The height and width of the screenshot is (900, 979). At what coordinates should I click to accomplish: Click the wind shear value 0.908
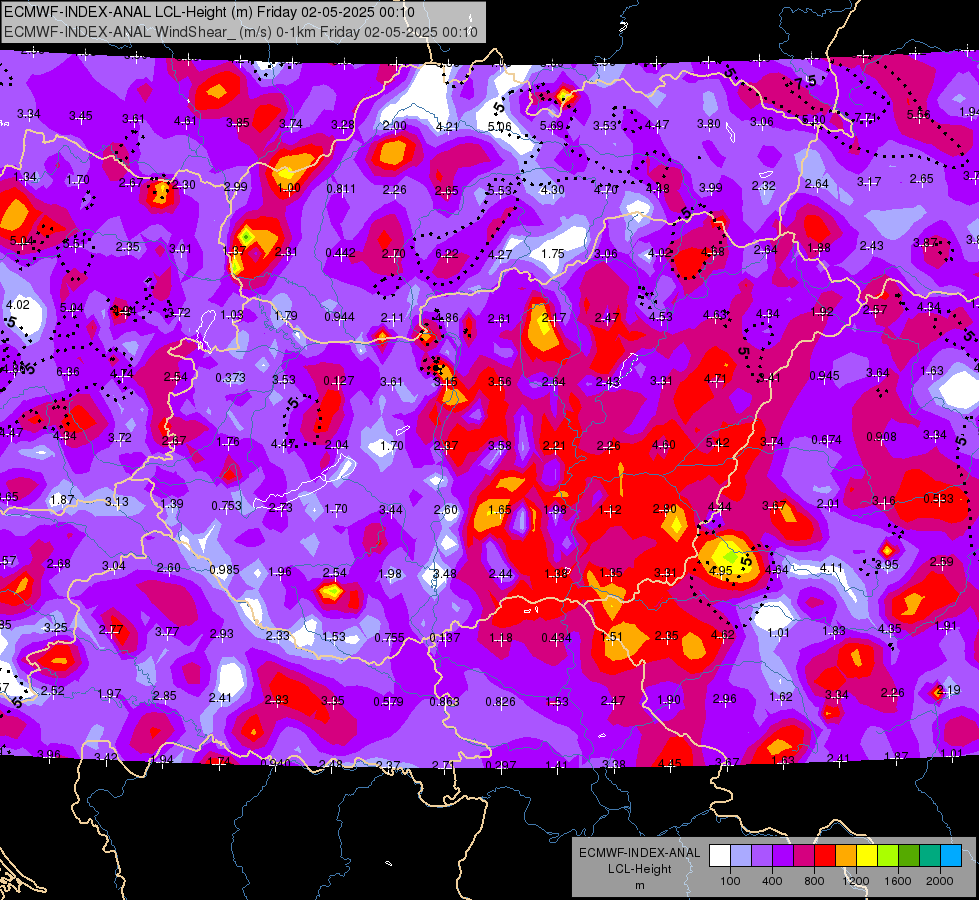click(881, 437)
